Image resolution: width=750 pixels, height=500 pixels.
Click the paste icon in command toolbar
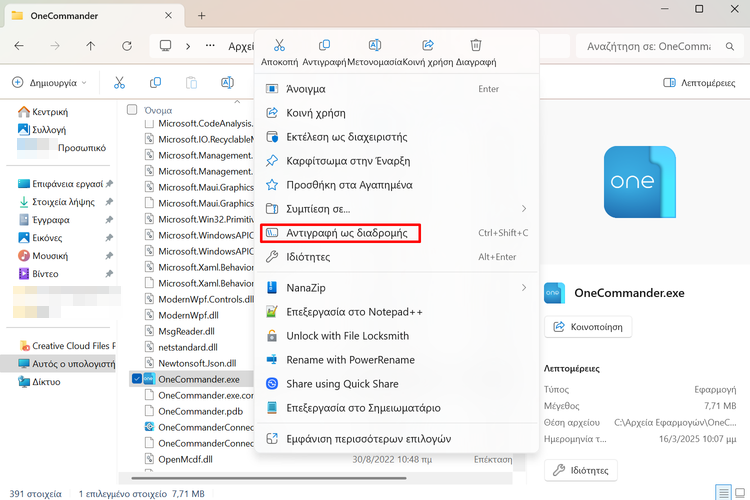click(191, 83)
